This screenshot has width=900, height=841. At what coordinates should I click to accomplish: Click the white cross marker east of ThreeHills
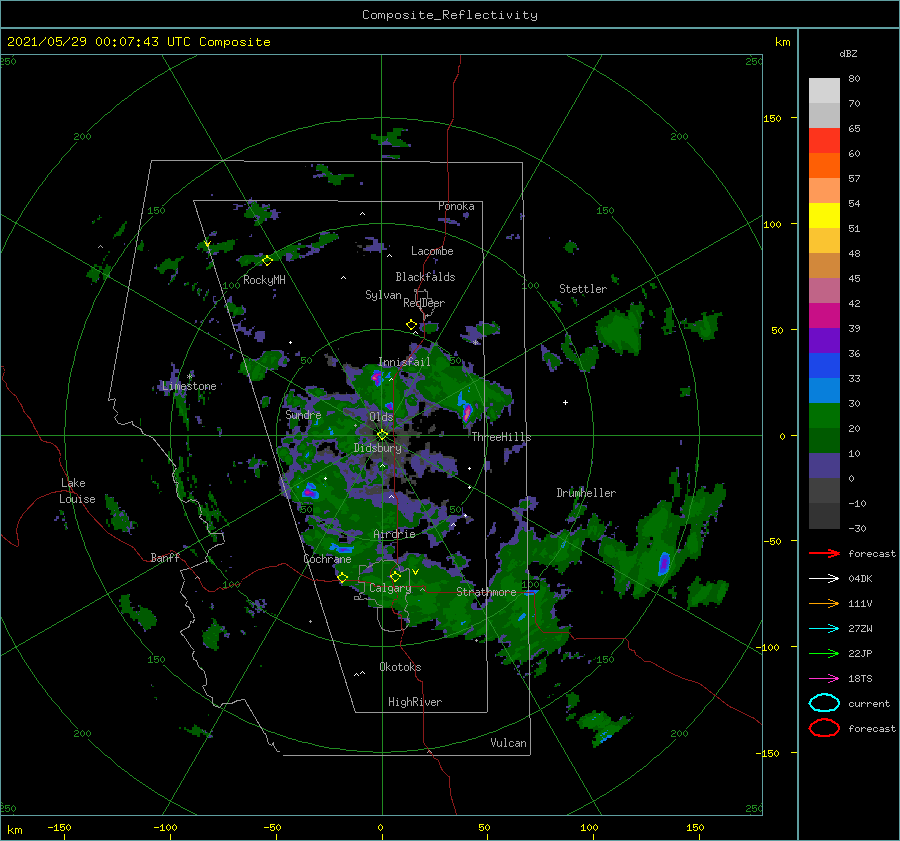pos(565,402)
